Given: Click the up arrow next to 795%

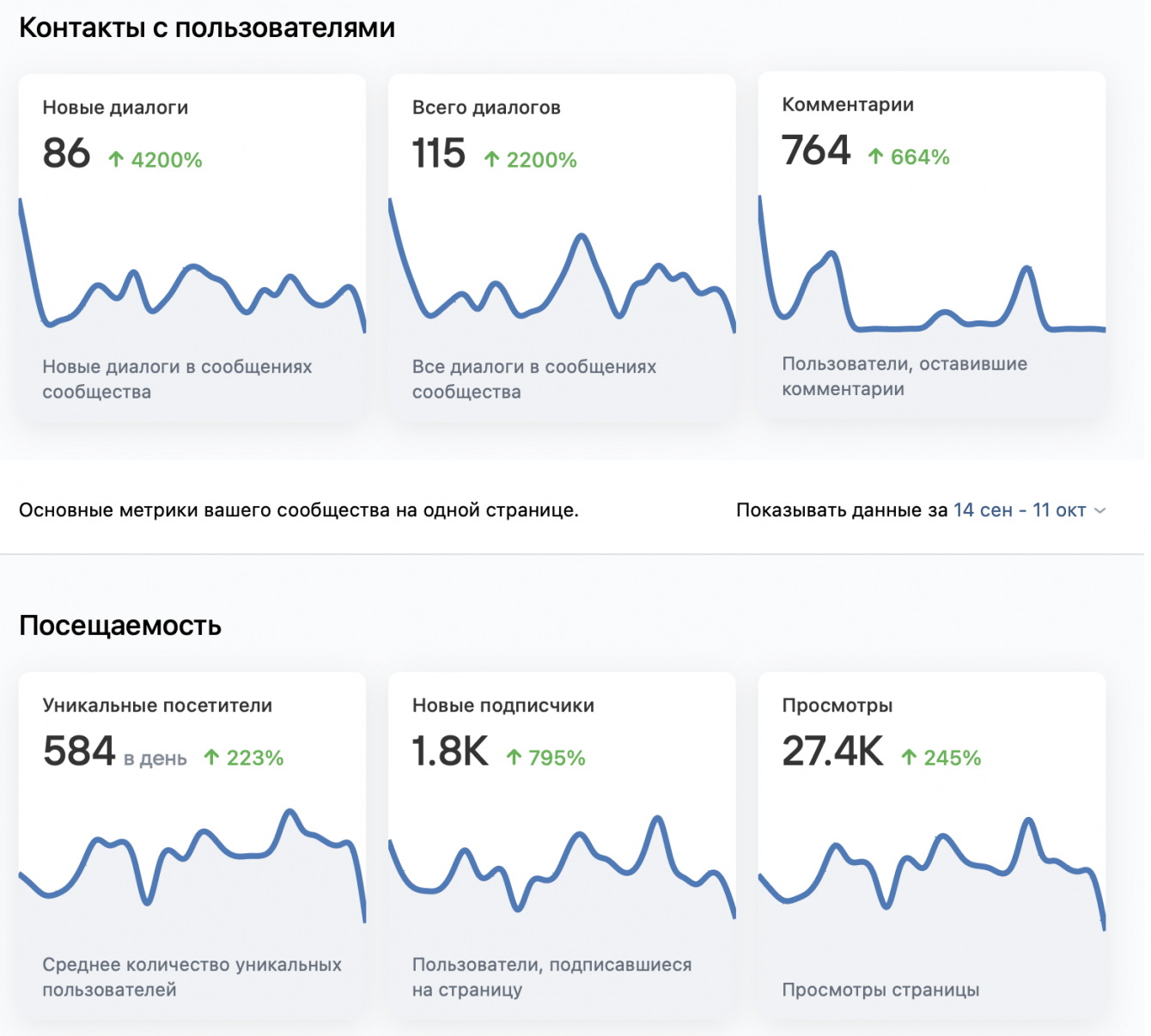Looking at the screenshot, I should 514,758.
